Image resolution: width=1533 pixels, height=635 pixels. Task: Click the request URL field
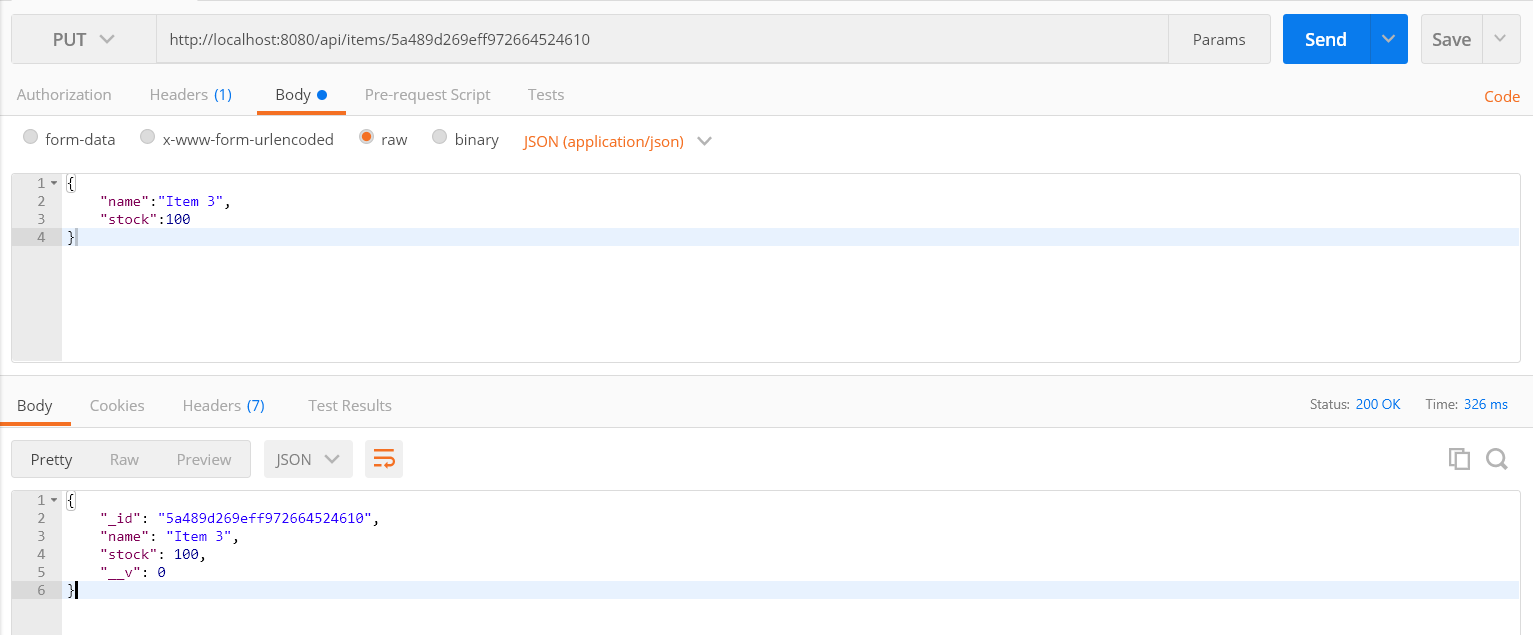tap(662, 39)
